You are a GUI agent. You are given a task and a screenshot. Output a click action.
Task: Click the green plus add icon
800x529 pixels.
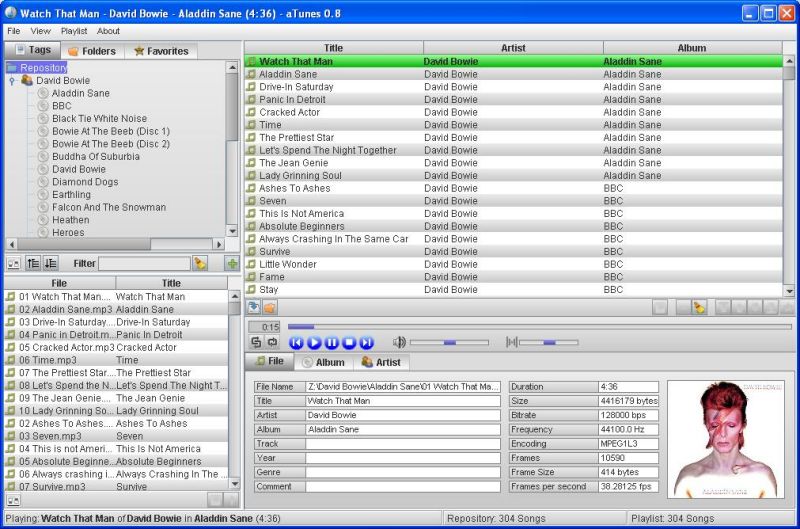pos(233,263)
